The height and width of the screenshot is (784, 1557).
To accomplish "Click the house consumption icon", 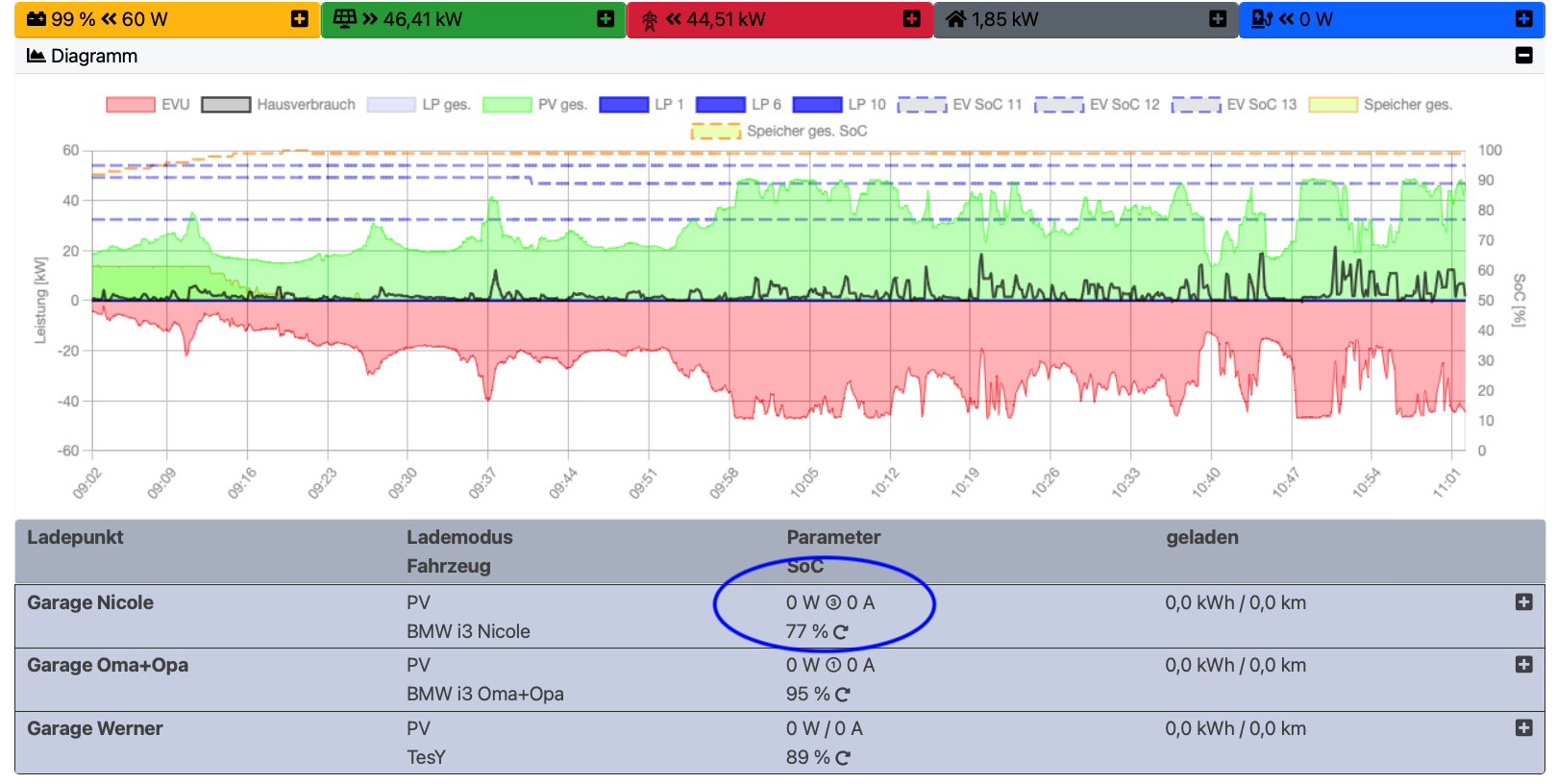I will 955,19.
